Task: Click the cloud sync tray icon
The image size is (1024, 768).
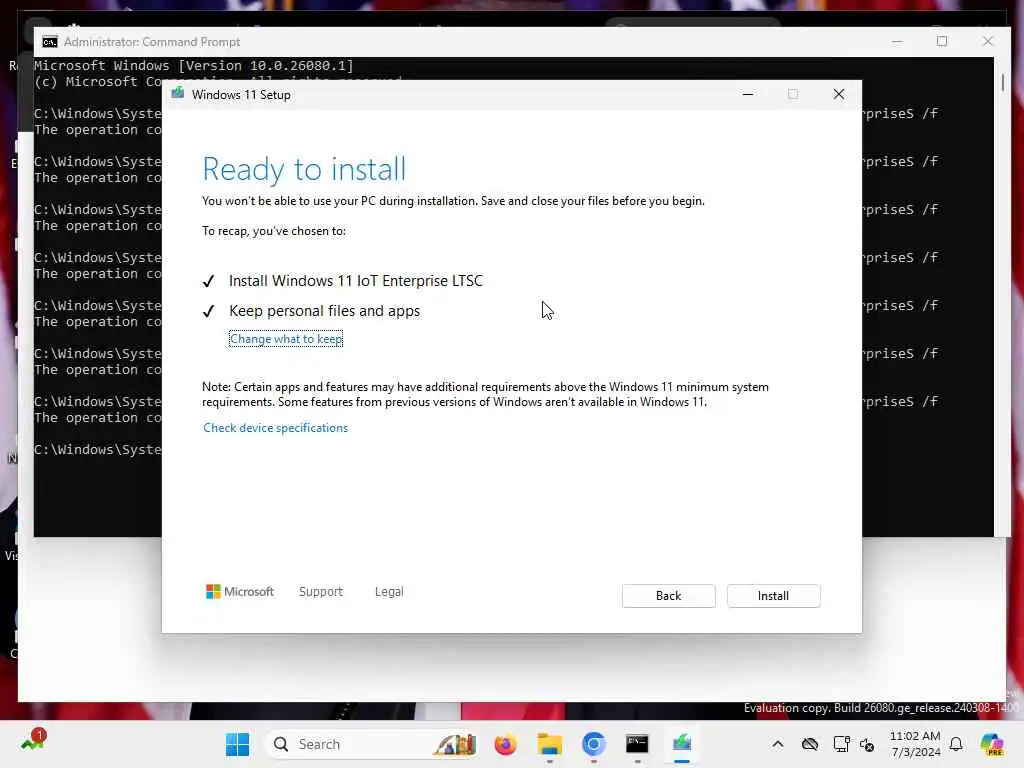Action: pos(810,744)
